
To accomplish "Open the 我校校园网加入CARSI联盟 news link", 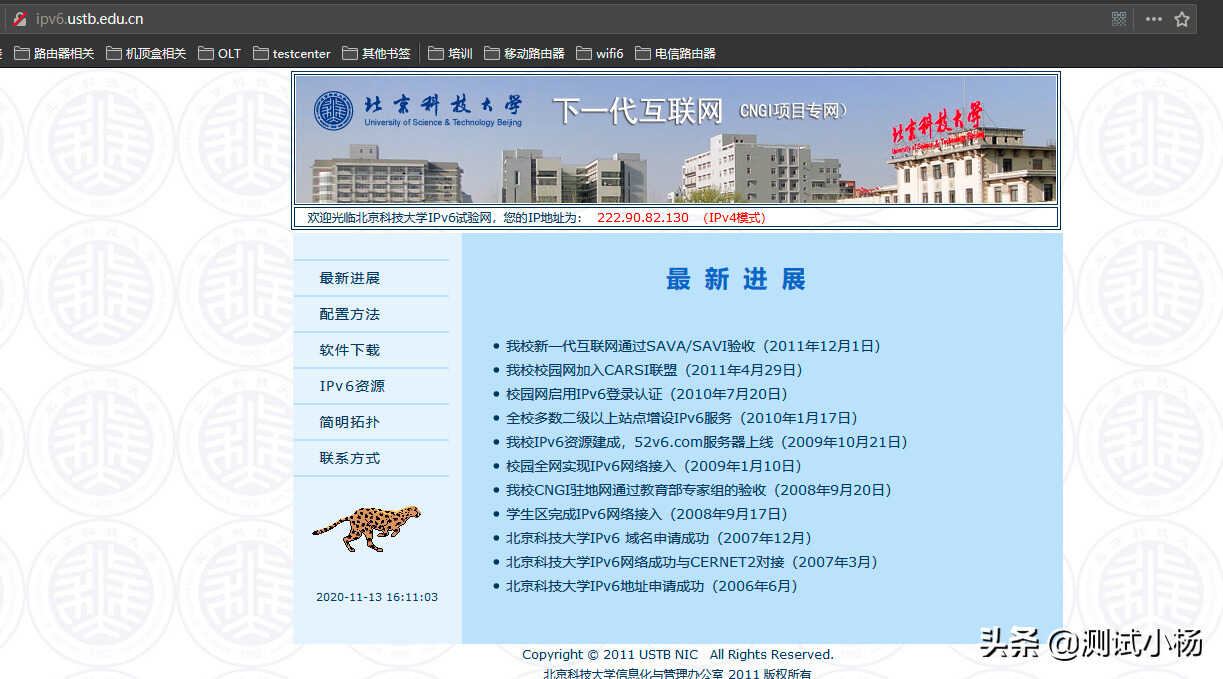I will tap(654, 370).
